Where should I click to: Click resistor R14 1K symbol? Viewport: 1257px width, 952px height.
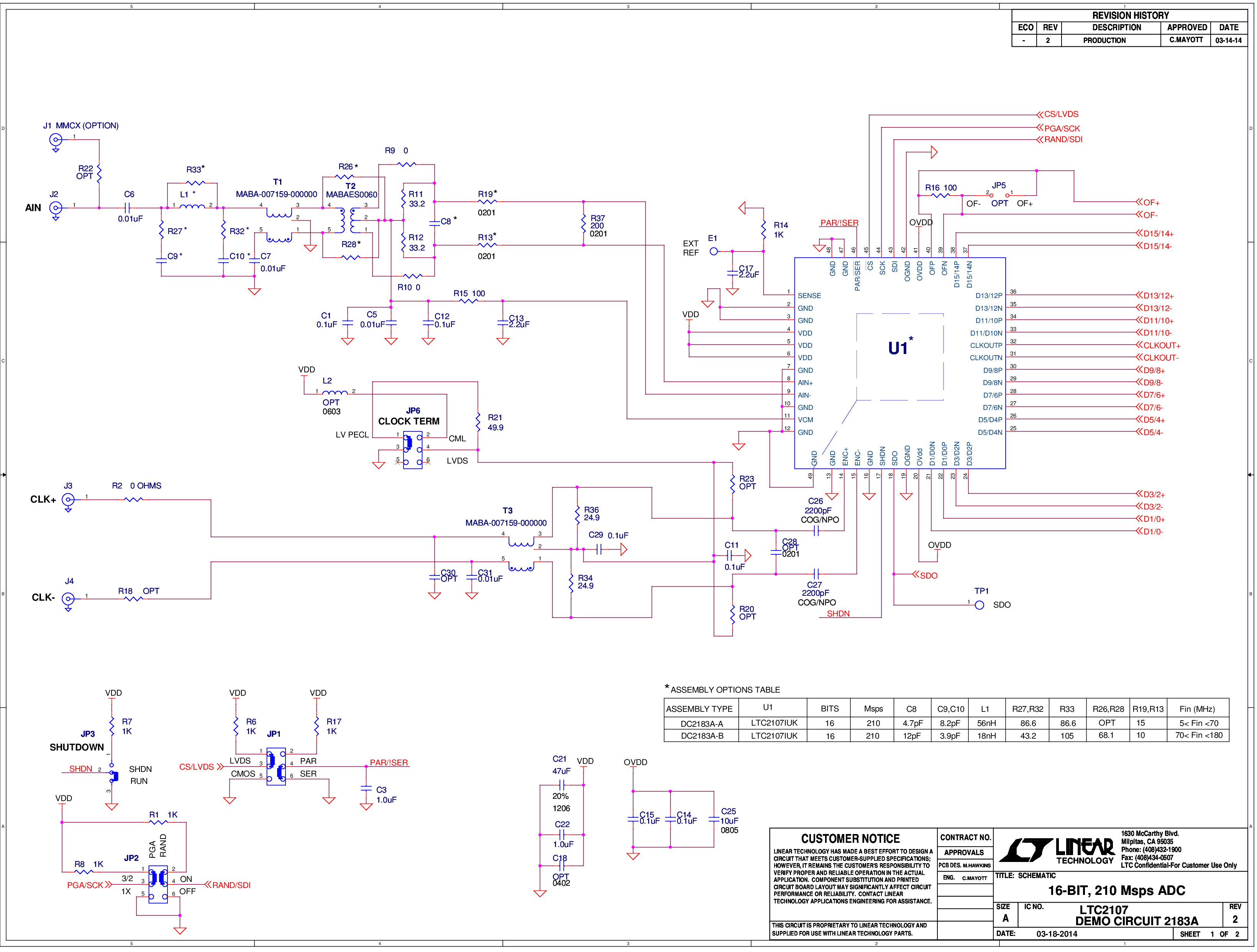(763, 229)
